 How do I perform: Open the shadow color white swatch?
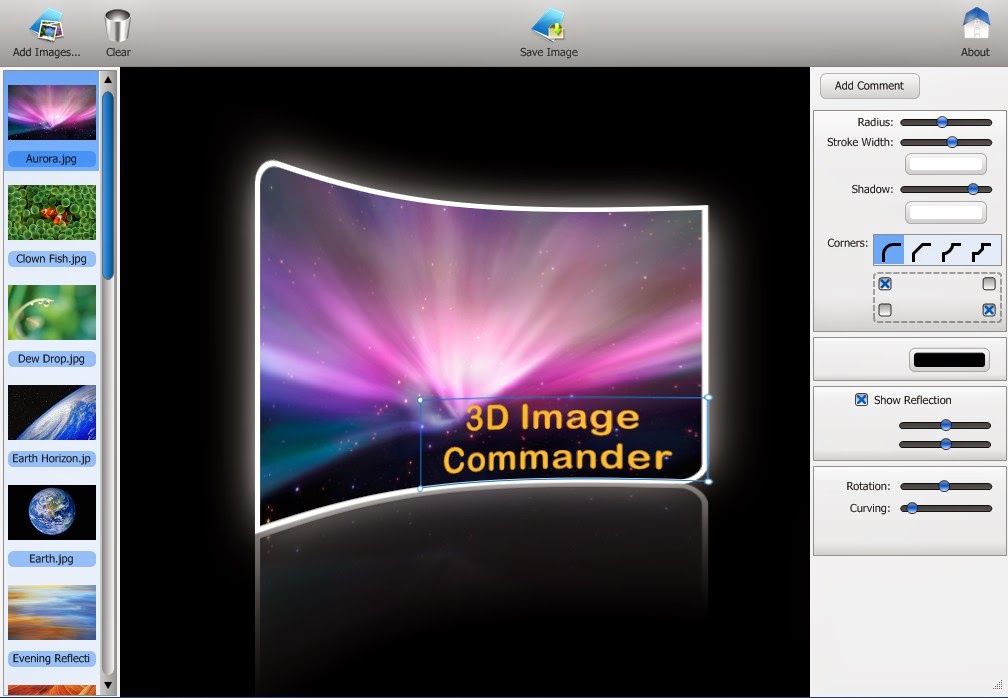pos(946,211)
